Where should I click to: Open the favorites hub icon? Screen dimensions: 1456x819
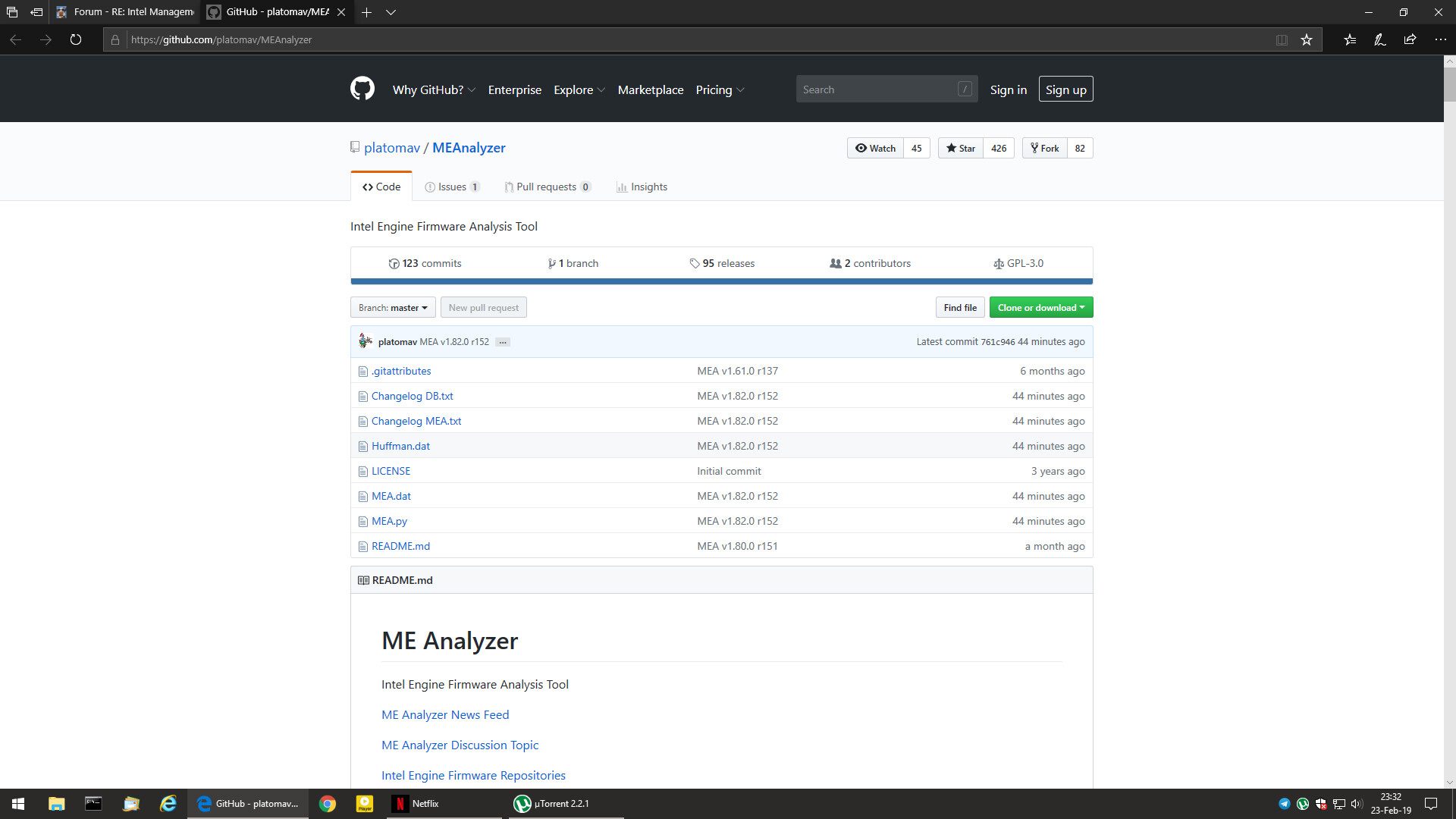pos(1350,39)
